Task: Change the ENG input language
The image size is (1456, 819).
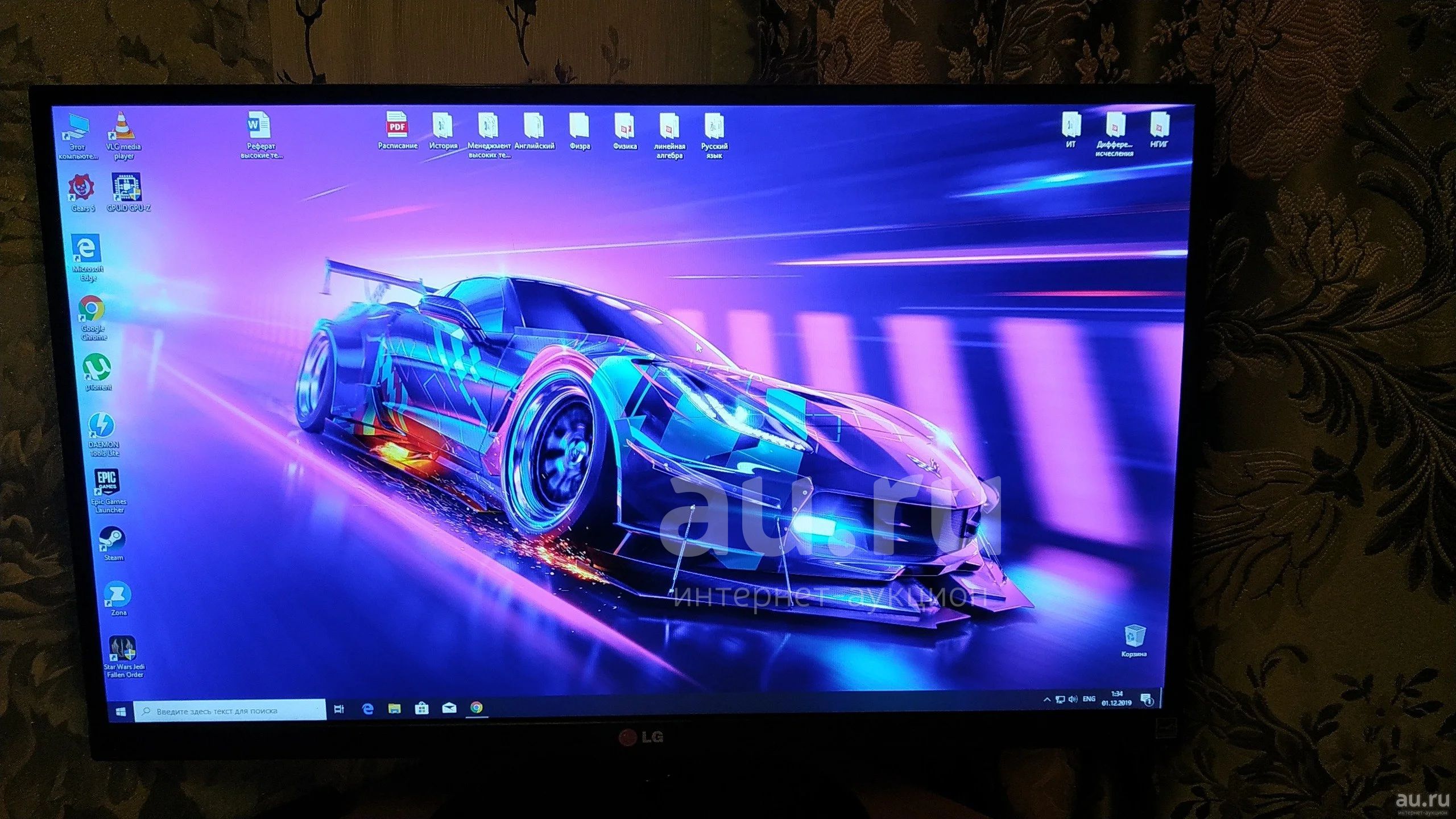Action: [1089, 698]
